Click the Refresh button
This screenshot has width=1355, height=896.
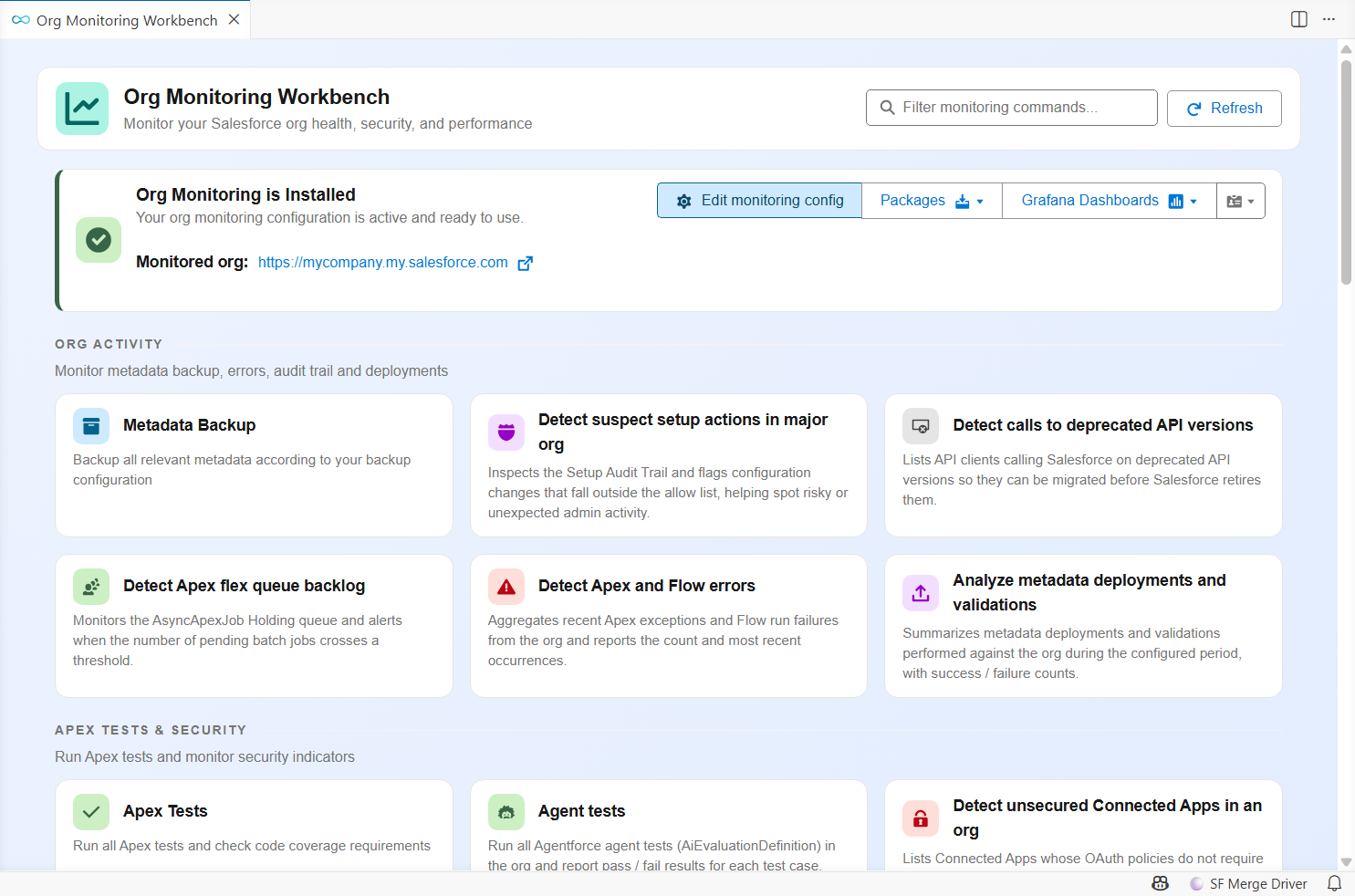pyautogui.click(x=1225, y=109)
